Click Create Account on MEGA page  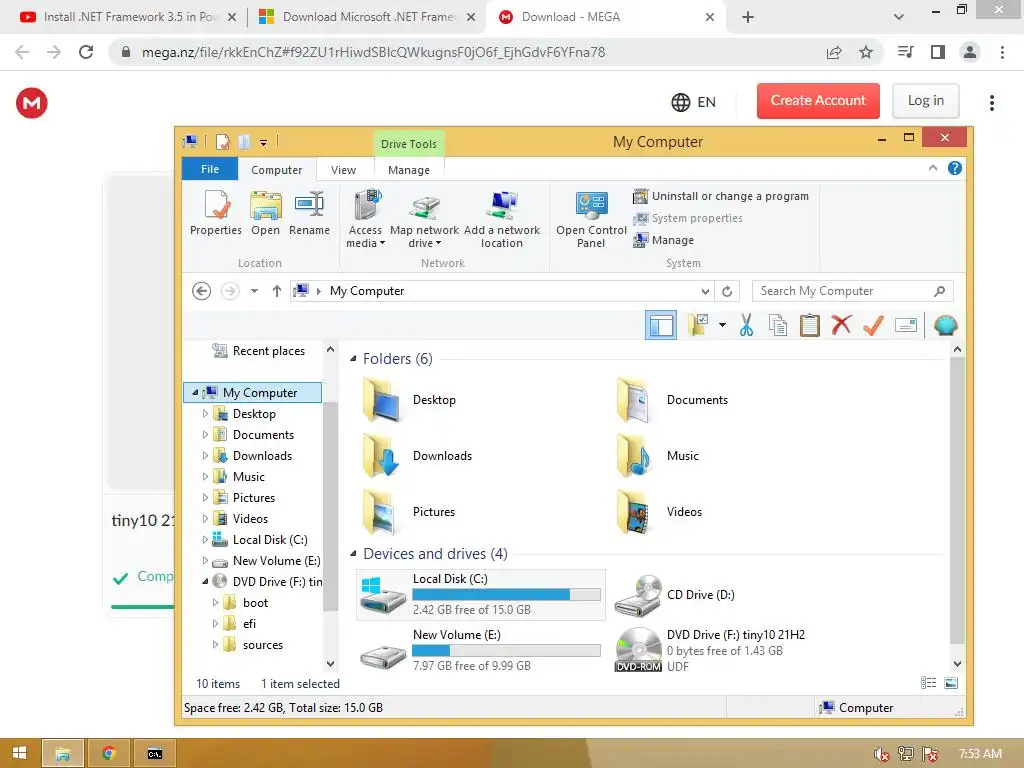click(818, 101)
